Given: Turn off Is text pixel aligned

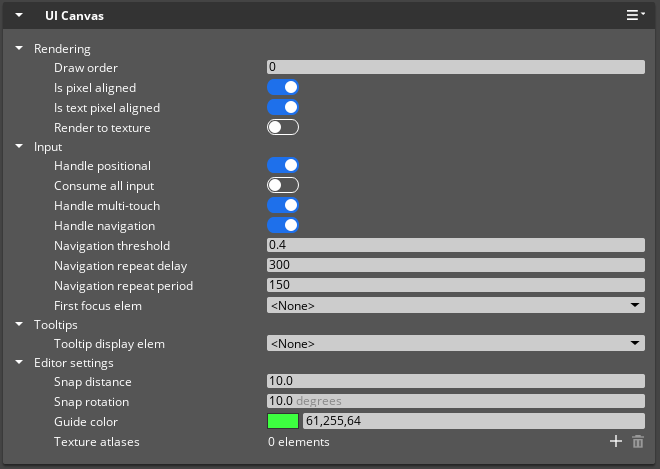Looking at the screenshot, I should [x=283, y=107].
